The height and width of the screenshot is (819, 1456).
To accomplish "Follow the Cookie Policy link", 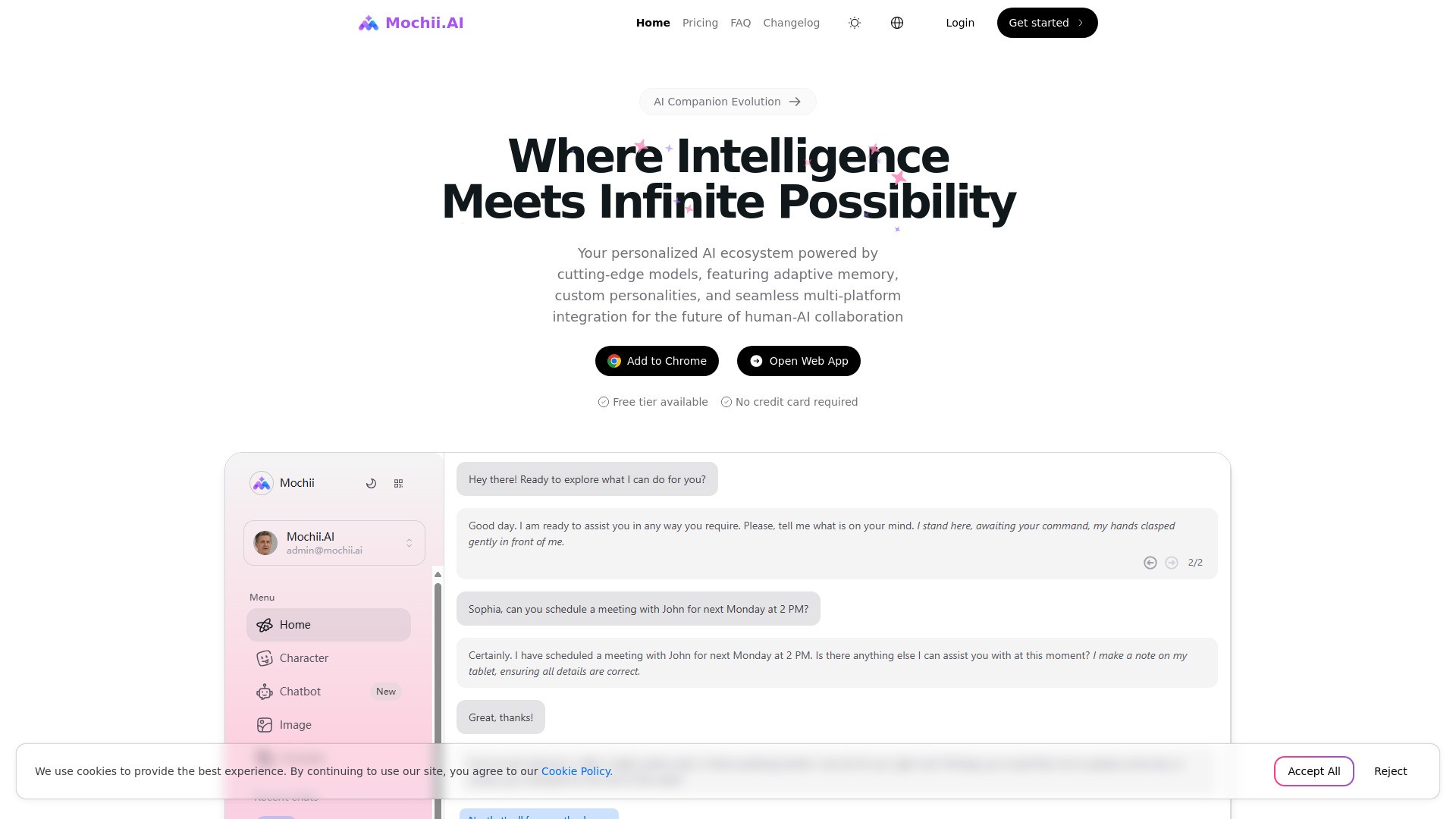I will [576, 771].
